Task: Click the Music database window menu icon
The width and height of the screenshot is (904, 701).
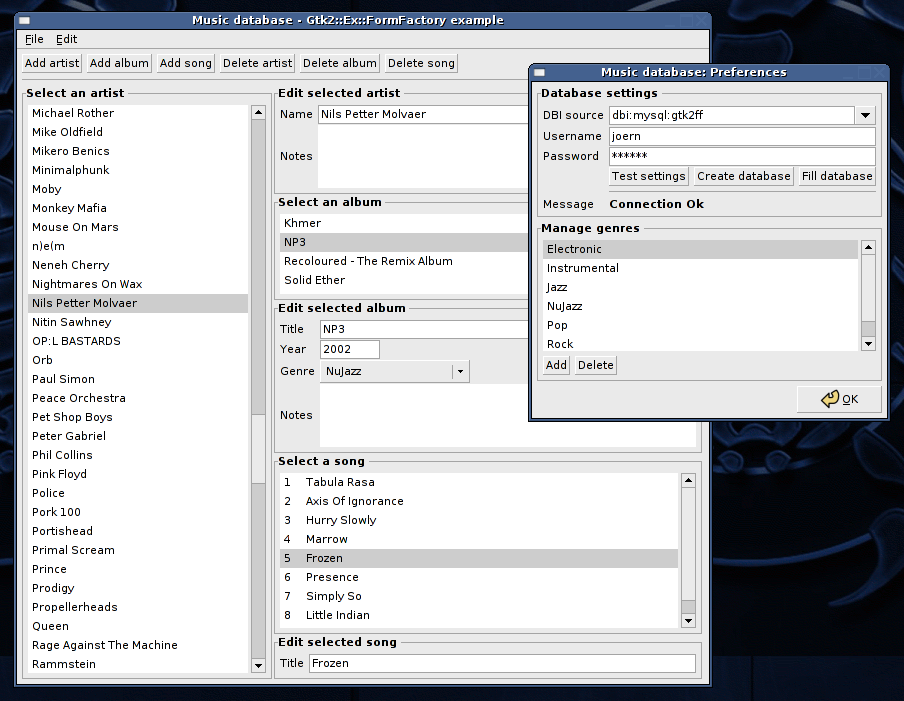Action: click(24, 20)
